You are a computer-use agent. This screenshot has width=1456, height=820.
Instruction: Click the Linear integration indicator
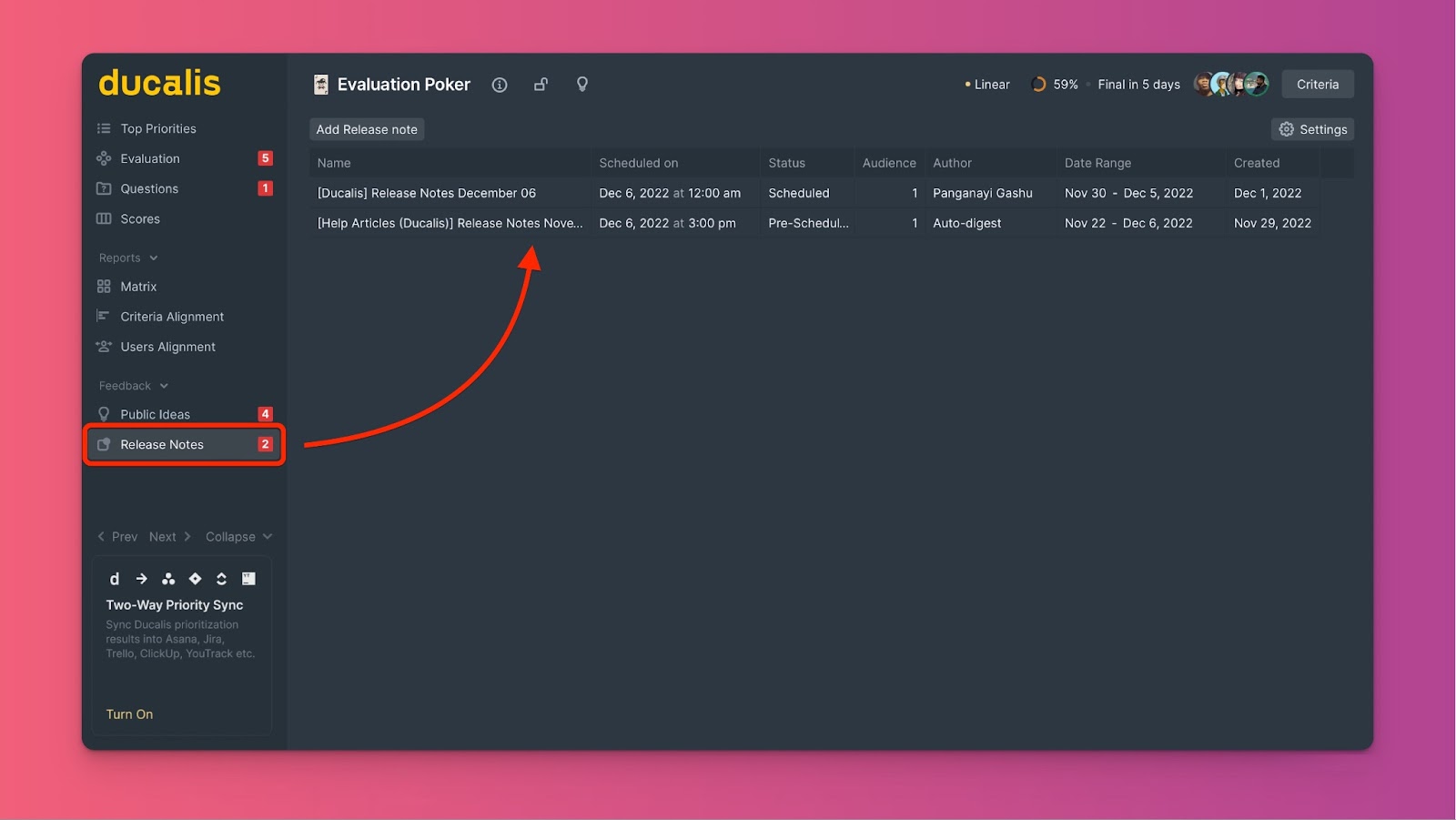pos(987,85)
